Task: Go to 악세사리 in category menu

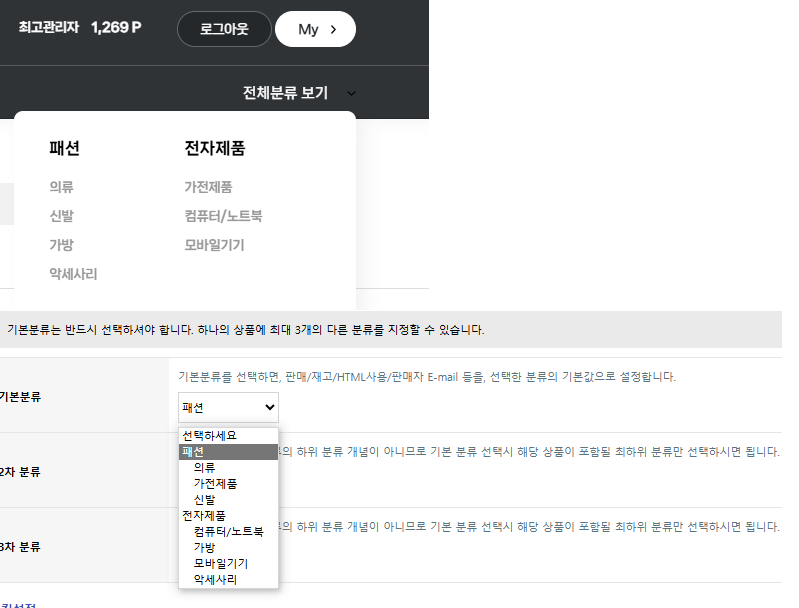Action: (73, 274)
